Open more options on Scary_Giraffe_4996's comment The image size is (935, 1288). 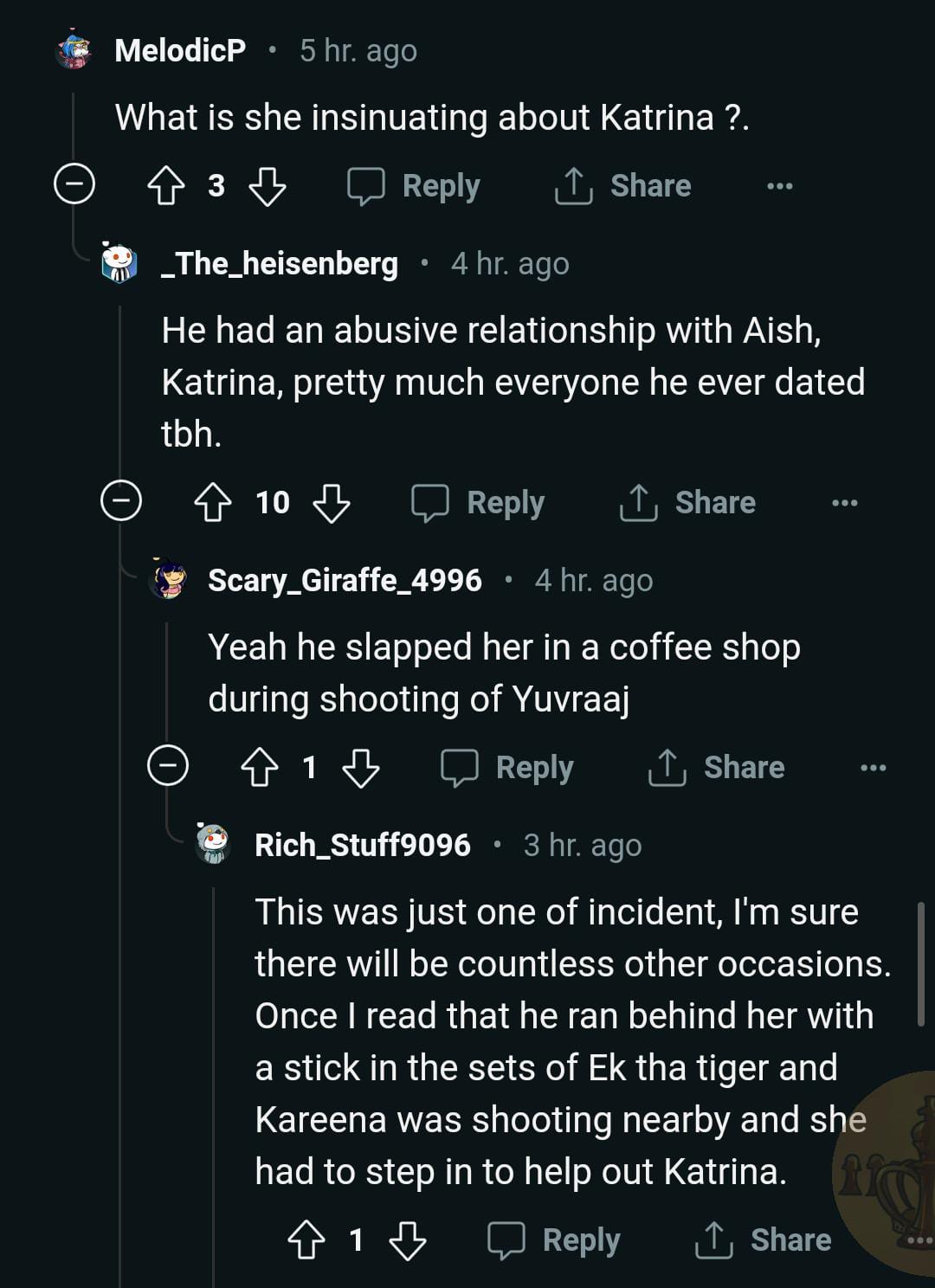[873, 768]
